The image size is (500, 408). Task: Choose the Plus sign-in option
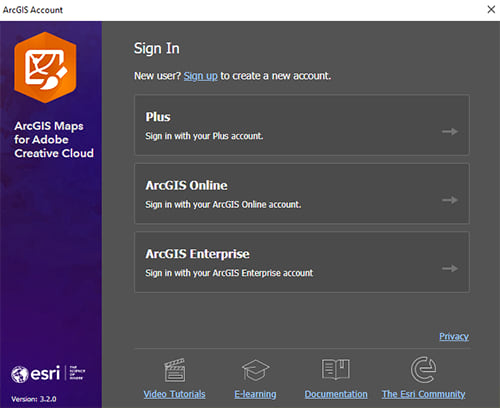pos(302,125)
